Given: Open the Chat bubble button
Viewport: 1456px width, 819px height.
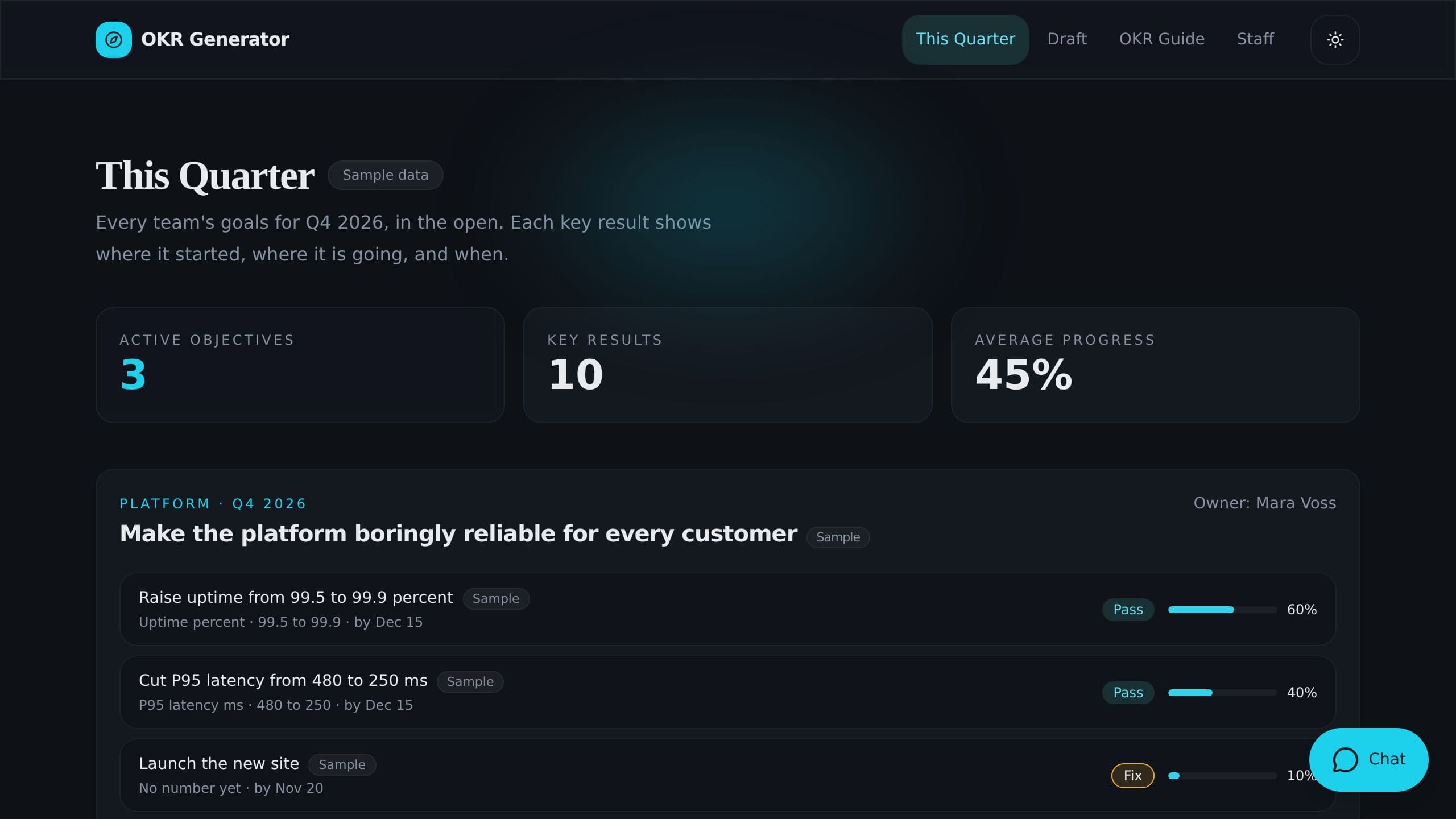Looking at the screenshot, I should click(1368, 759).
